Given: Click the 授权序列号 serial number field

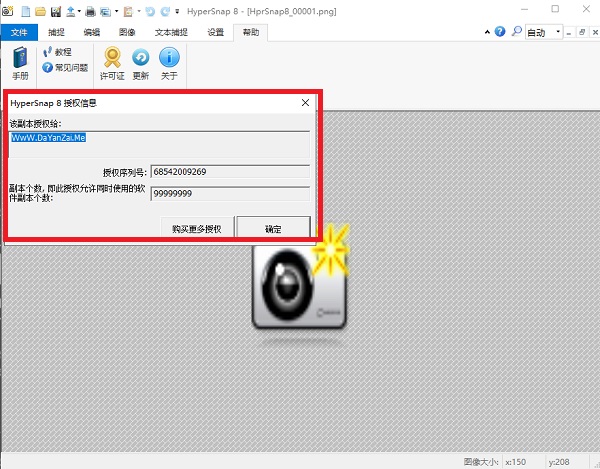Looking at the screenshot, I should pyautogui.click(x=229, y=171).
